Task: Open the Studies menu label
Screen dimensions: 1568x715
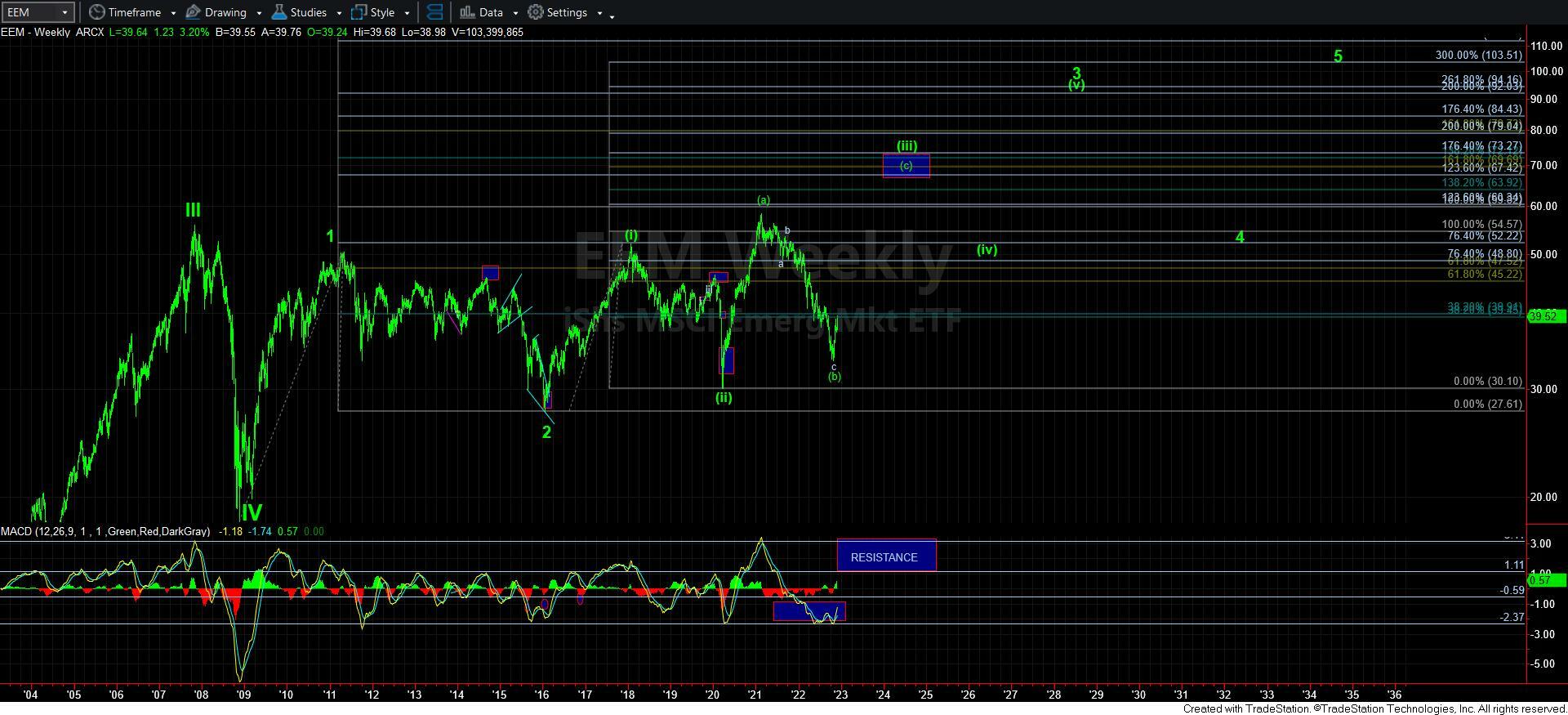Action: (x=309, y=12)
